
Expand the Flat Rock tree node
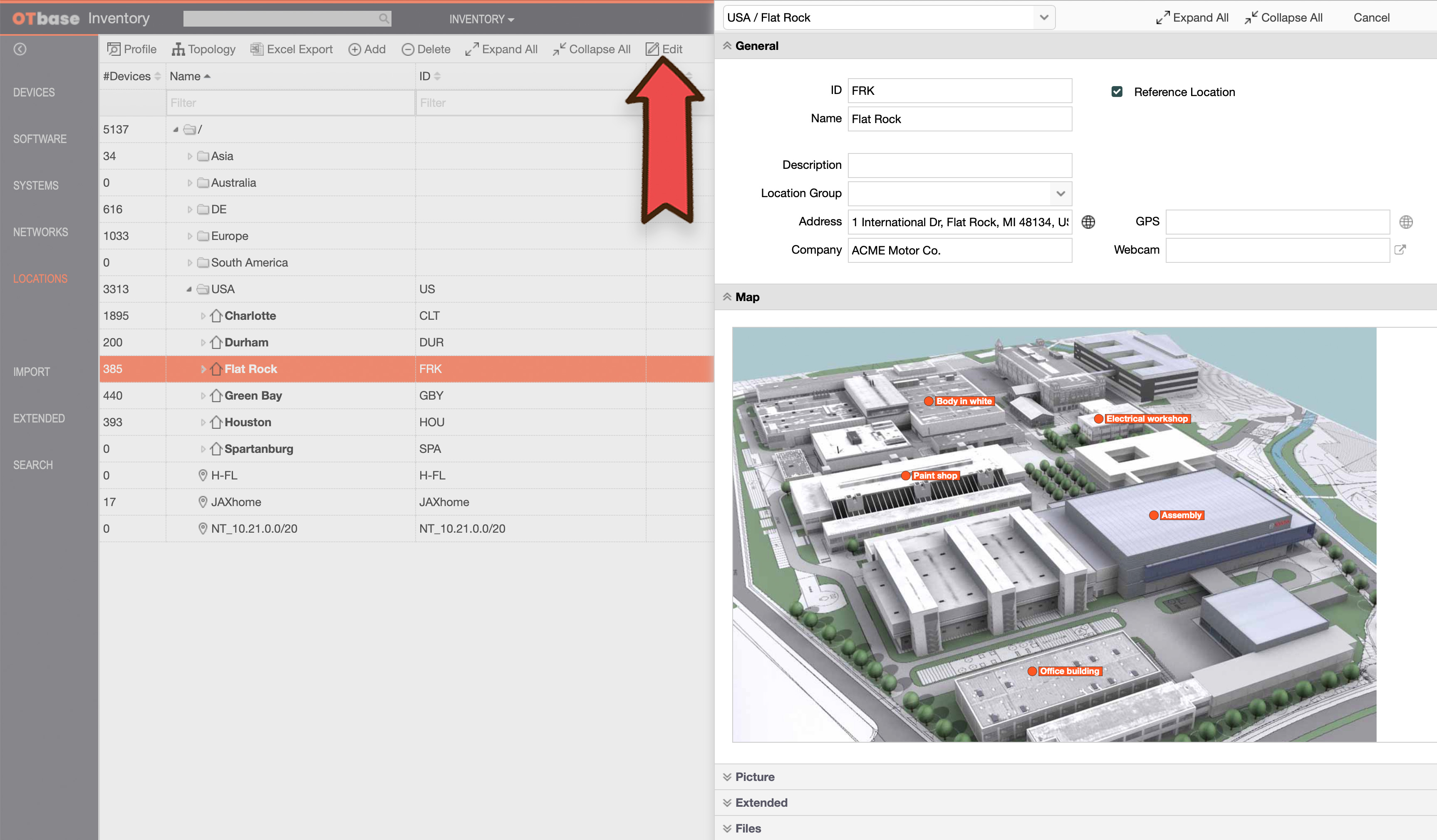coord(203,369)
